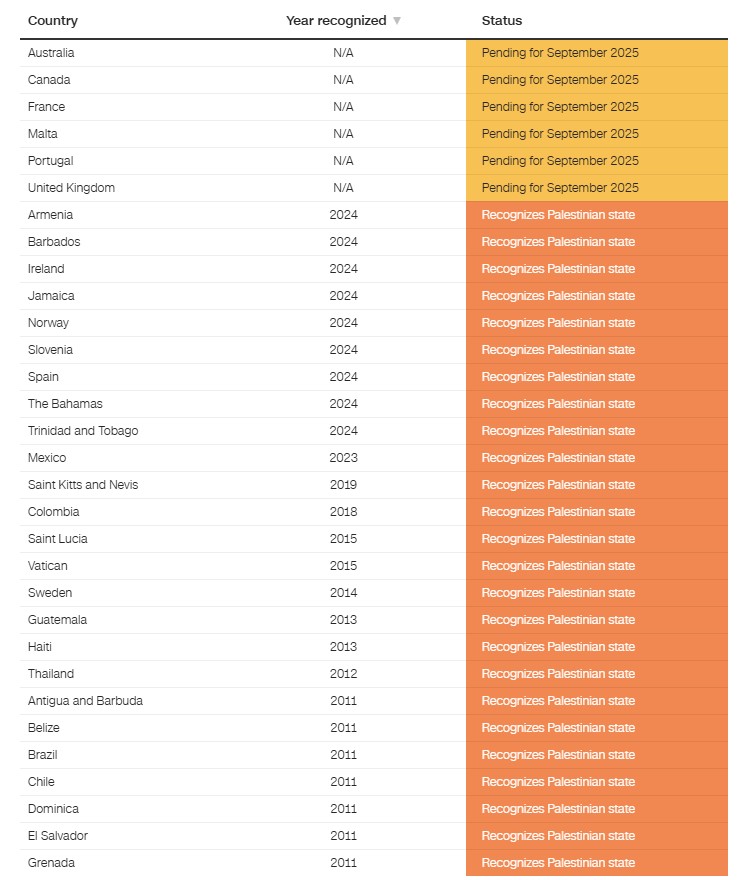Click the Ireland country cell
The width and height of the screenshot is (743, 880).
(x=46, y=269)
